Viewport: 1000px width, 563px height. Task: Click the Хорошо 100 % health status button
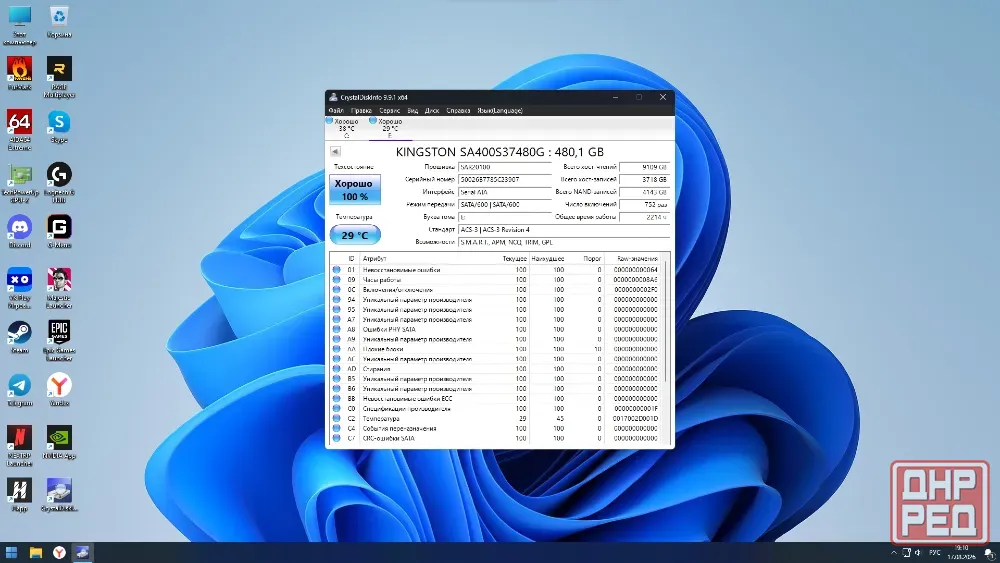355,189
